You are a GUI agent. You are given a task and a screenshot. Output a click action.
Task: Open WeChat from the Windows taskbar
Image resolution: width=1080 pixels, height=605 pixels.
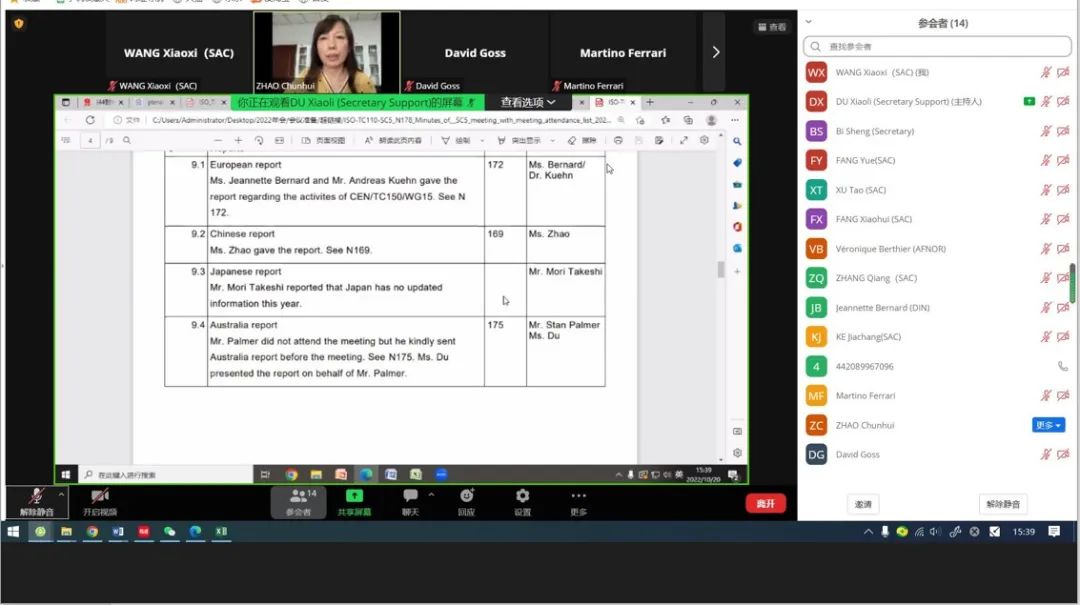(x=169, y=532)
